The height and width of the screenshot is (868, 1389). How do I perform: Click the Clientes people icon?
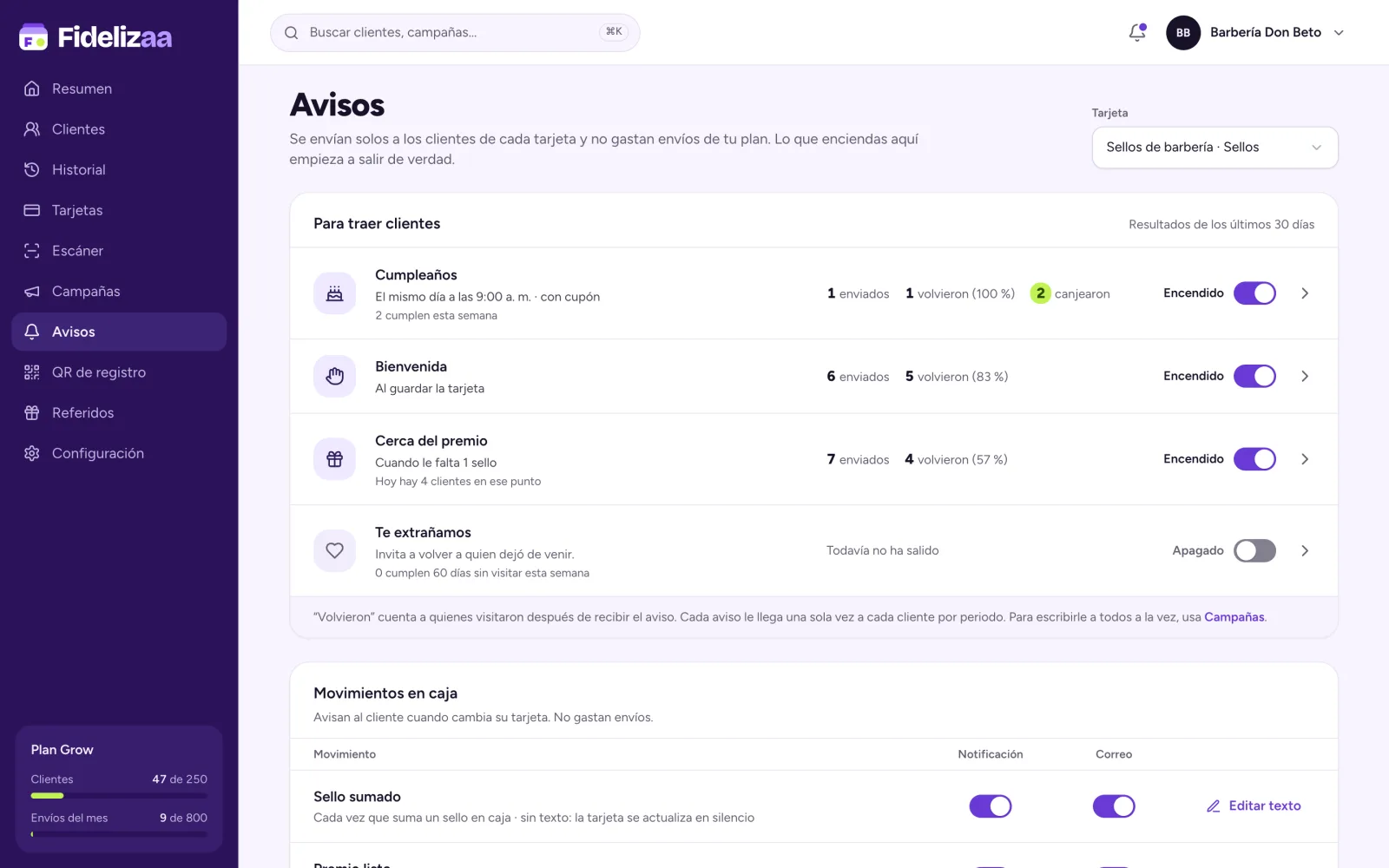[32, 129]
